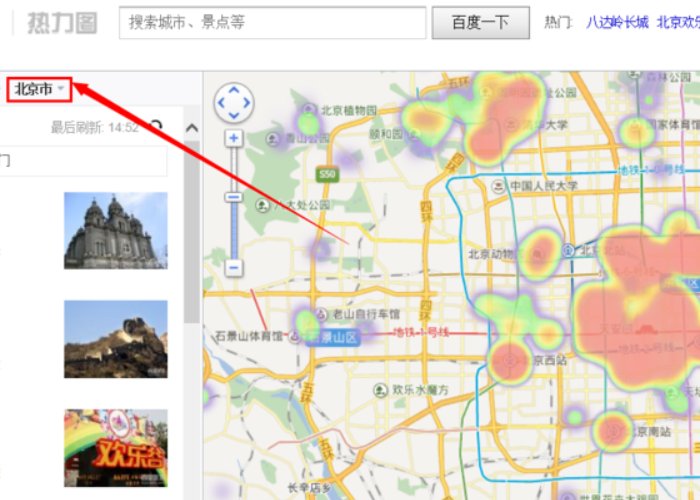700x500 pixels.
Task: Click the 颐和园 map marker
Action: 414,133
